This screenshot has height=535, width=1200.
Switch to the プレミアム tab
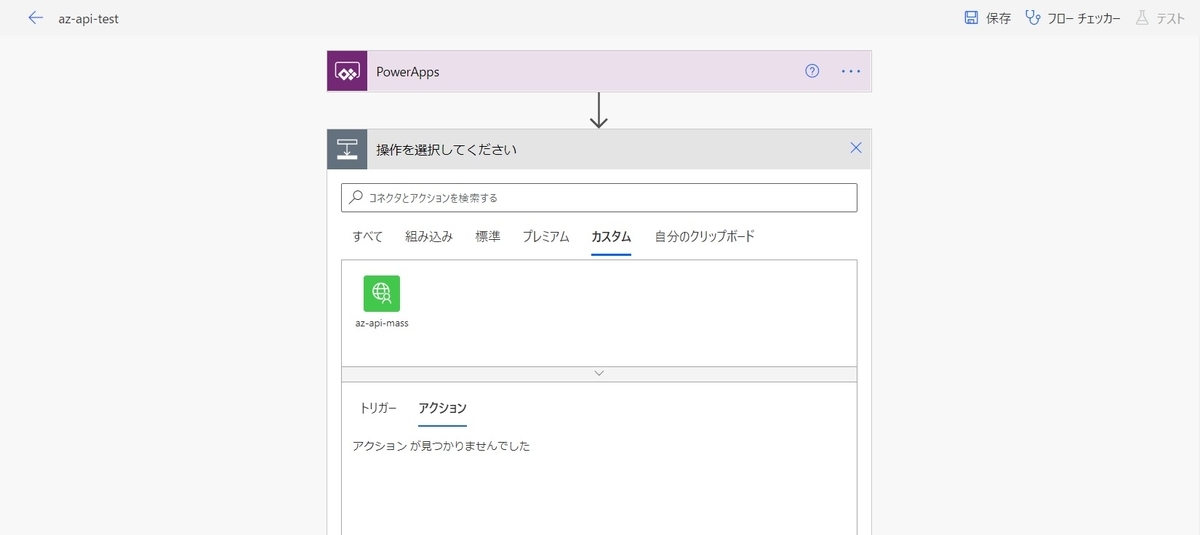[546, 237]
